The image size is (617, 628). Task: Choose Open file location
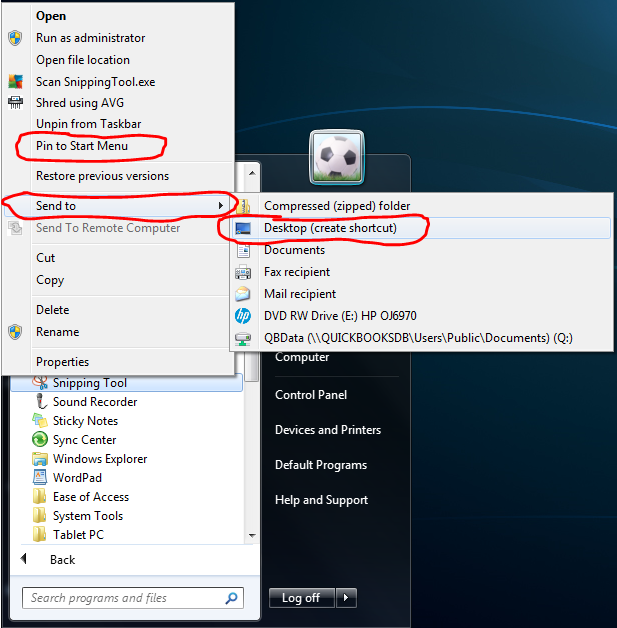tap(83, 60)
